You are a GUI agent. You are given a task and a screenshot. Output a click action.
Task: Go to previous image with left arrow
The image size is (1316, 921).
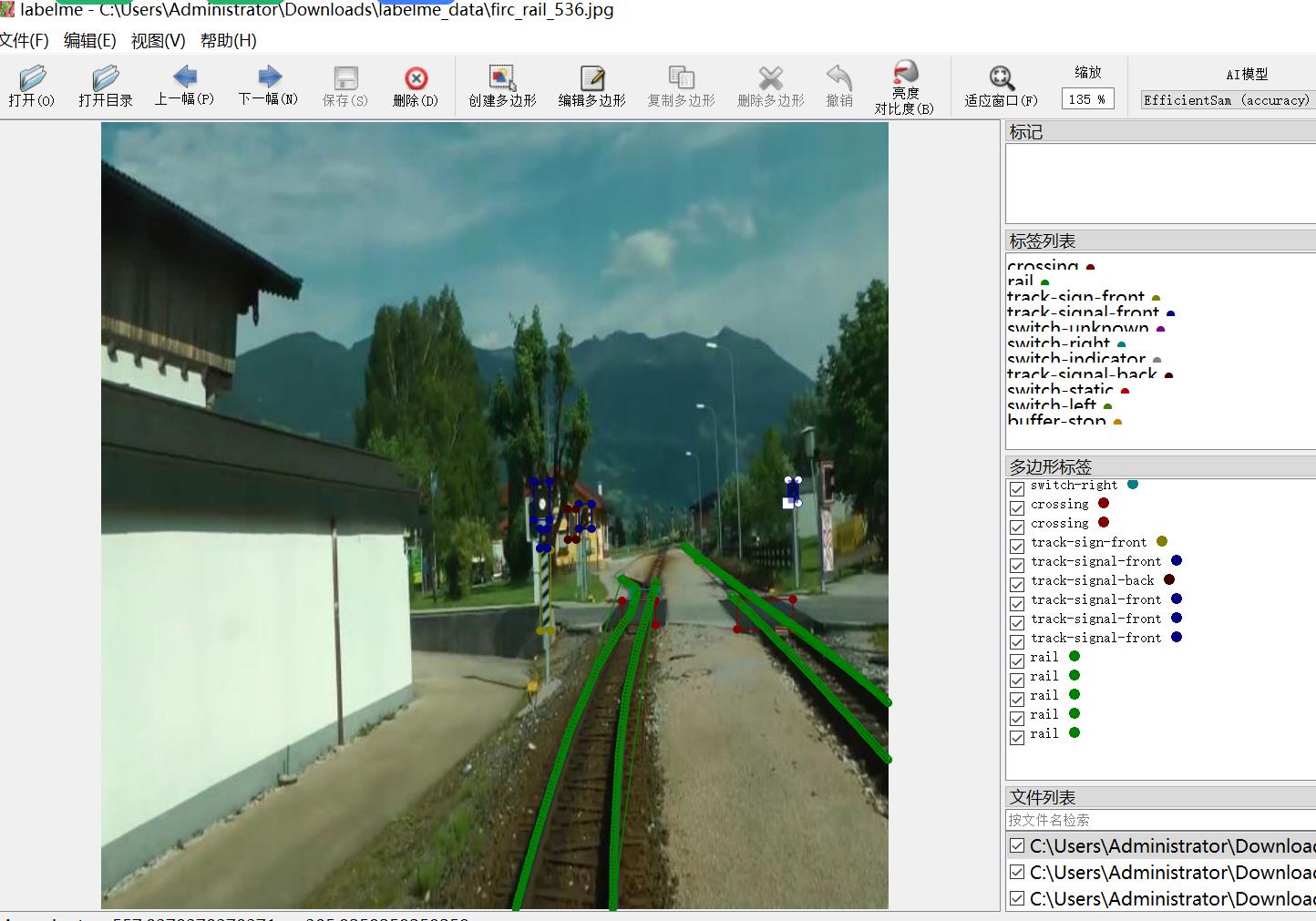click(x=184, y=77)
